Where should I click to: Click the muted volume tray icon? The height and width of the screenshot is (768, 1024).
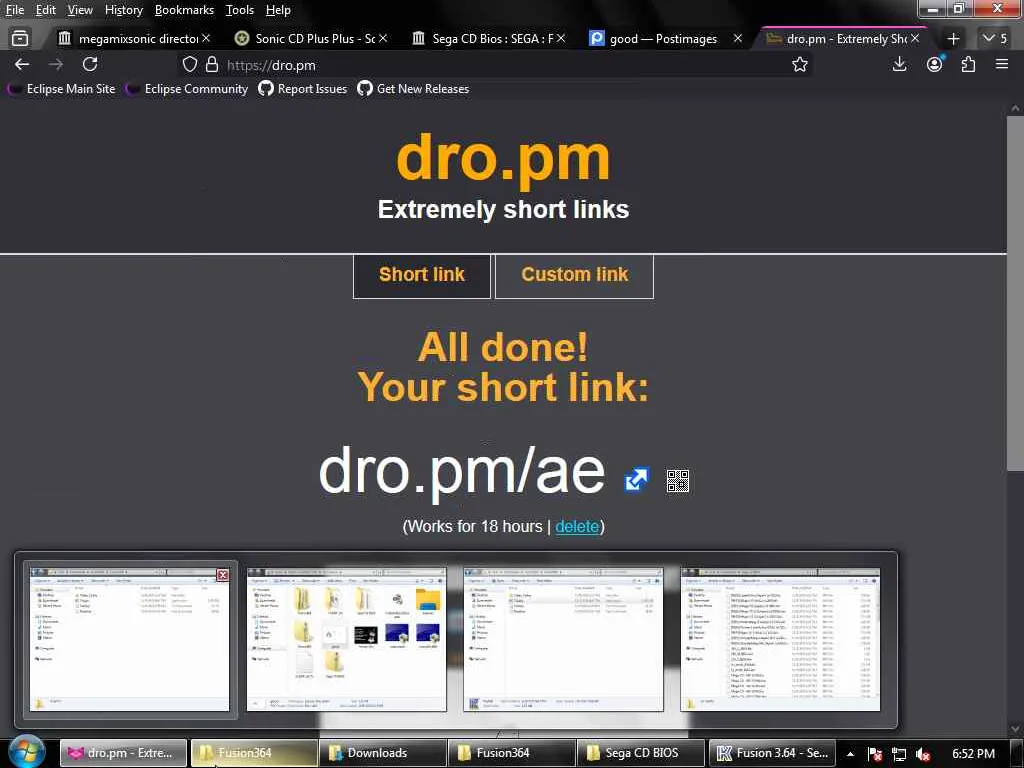(x=923, y=754)
